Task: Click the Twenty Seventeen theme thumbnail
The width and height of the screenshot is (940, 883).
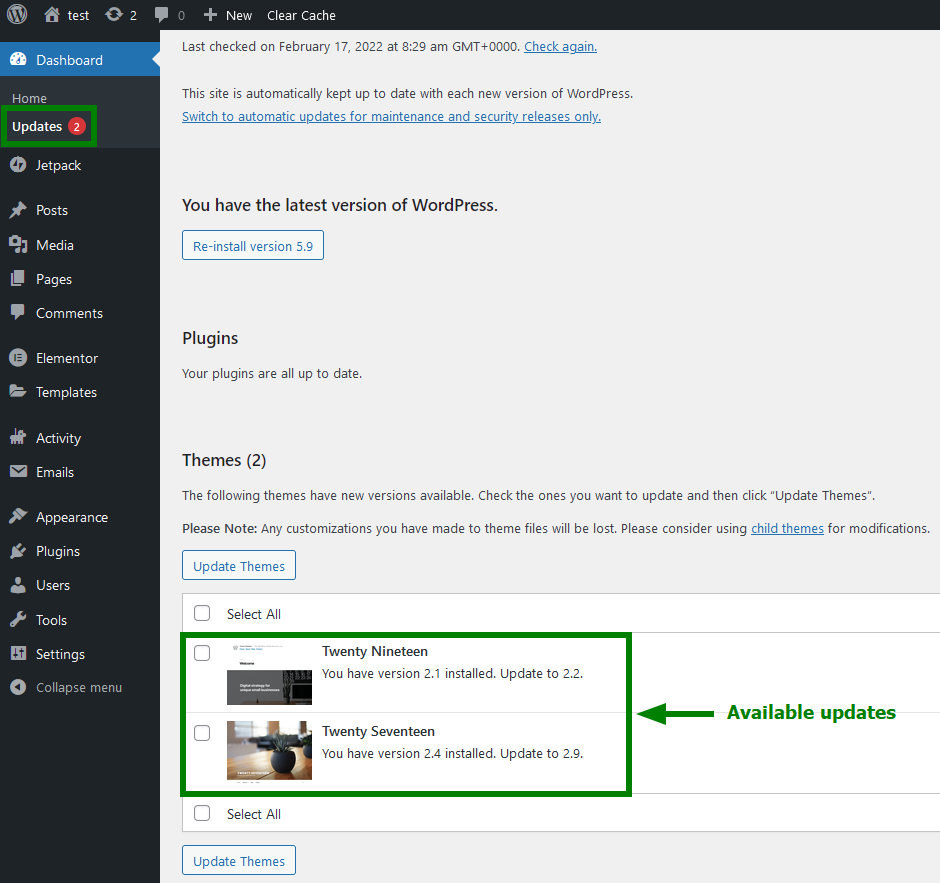Action: (x=269, y=751)
